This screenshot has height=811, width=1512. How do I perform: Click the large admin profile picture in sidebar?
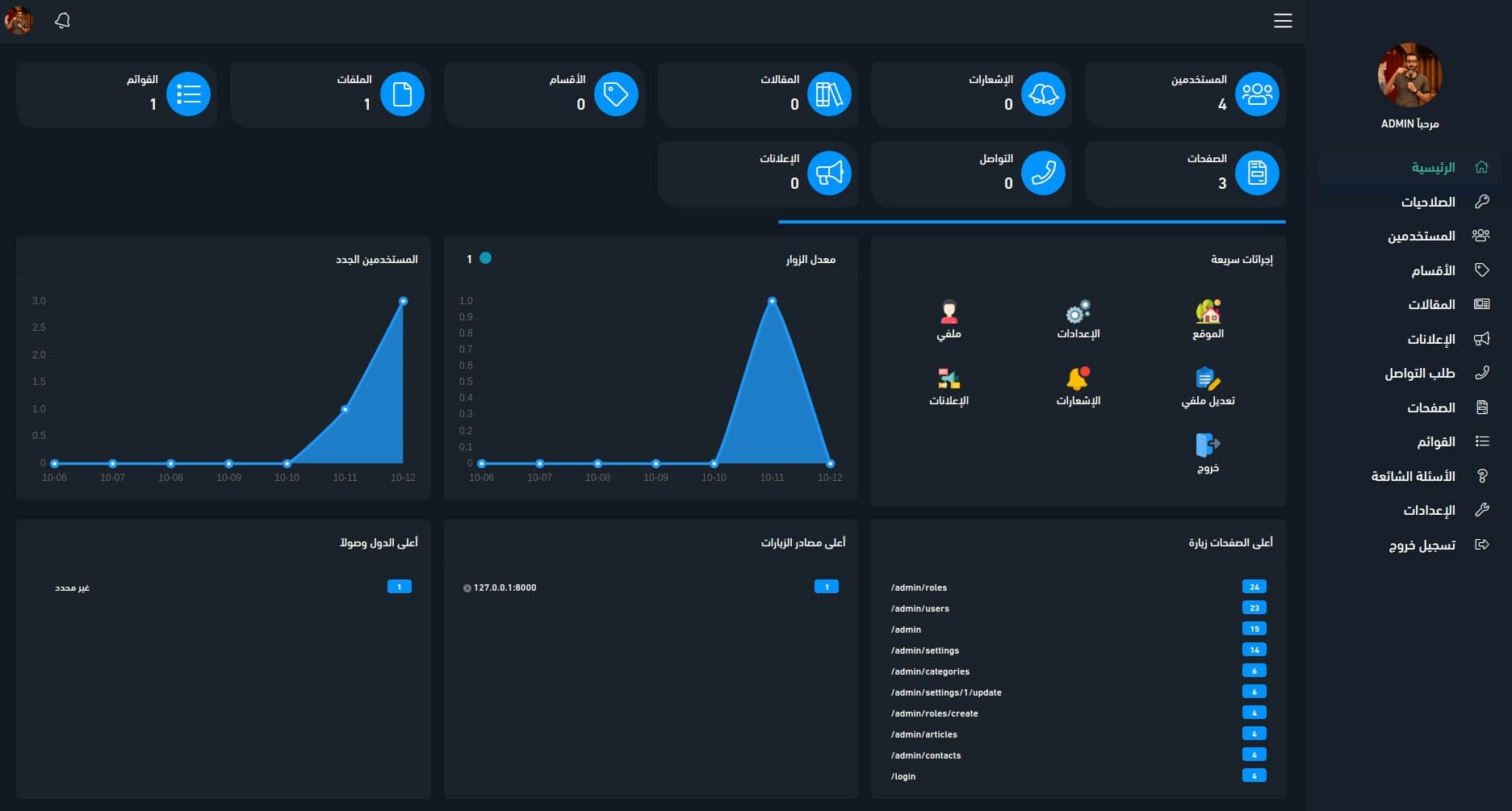1409,75
